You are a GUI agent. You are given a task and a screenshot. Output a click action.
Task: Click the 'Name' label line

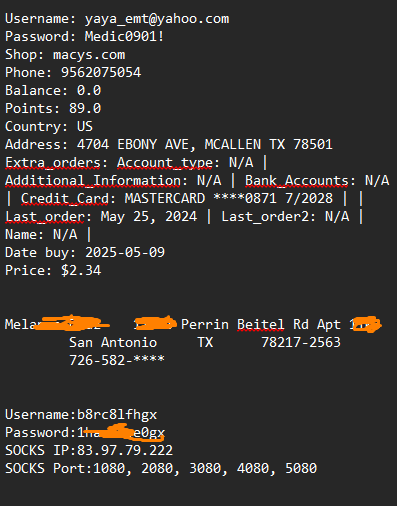tap(48, 235)
